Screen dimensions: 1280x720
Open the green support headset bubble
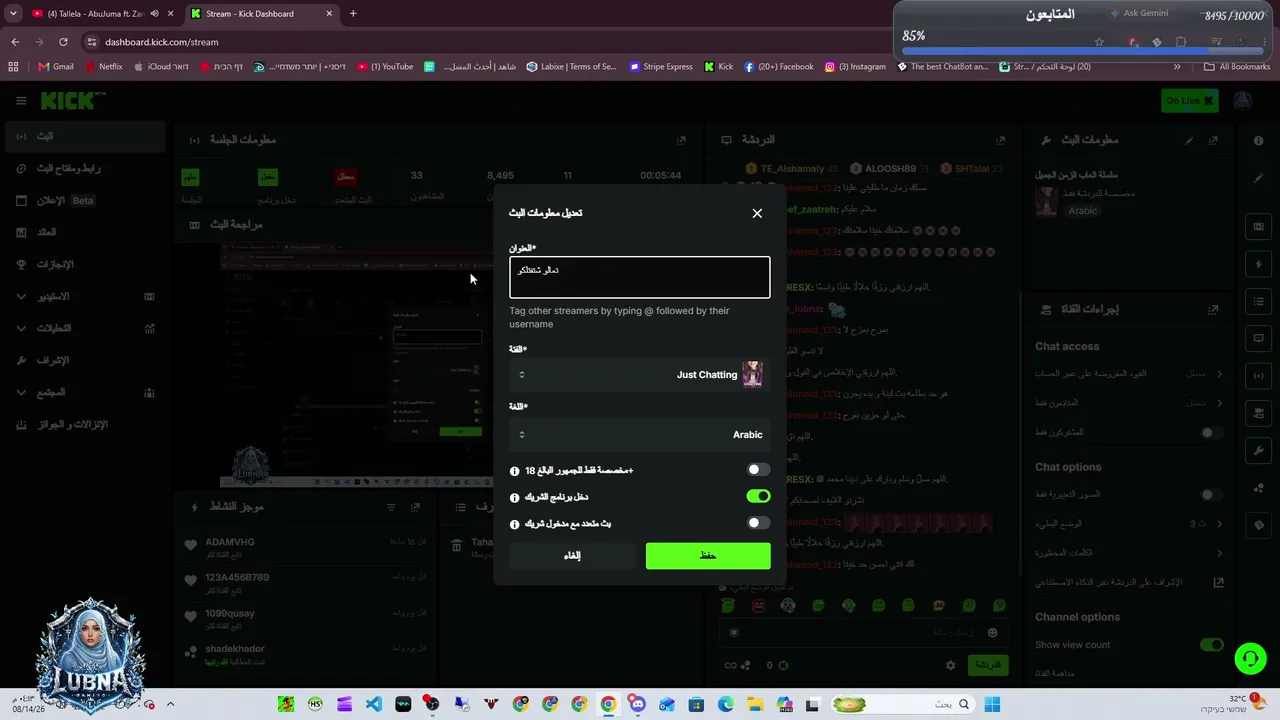pos(1250,658)
